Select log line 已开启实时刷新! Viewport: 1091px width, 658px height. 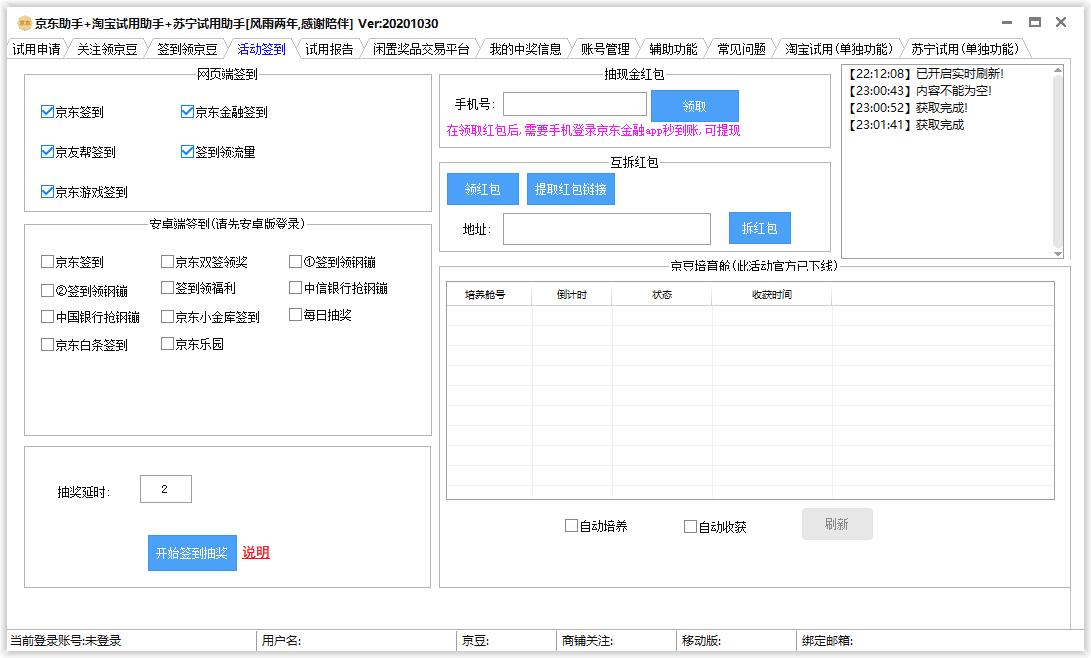[x=925, y=74]
